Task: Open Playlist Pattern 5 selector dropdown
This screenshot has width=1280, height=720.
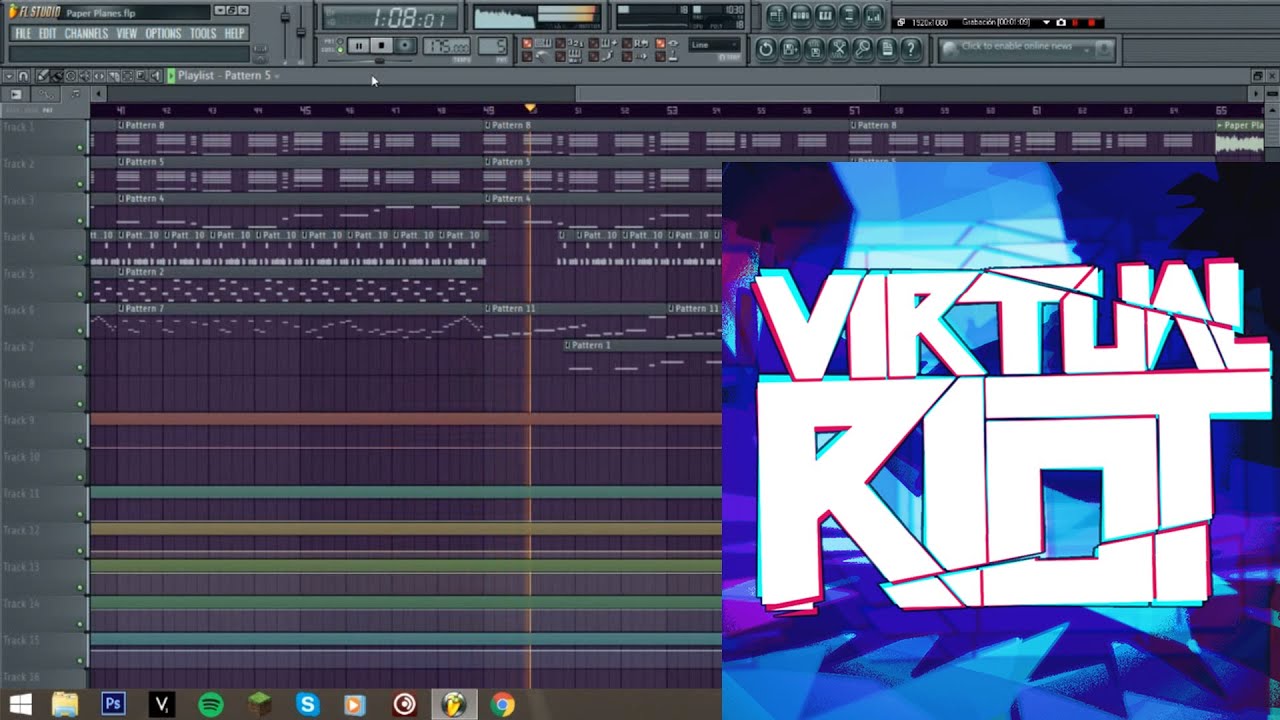Action: pos(277,76)
